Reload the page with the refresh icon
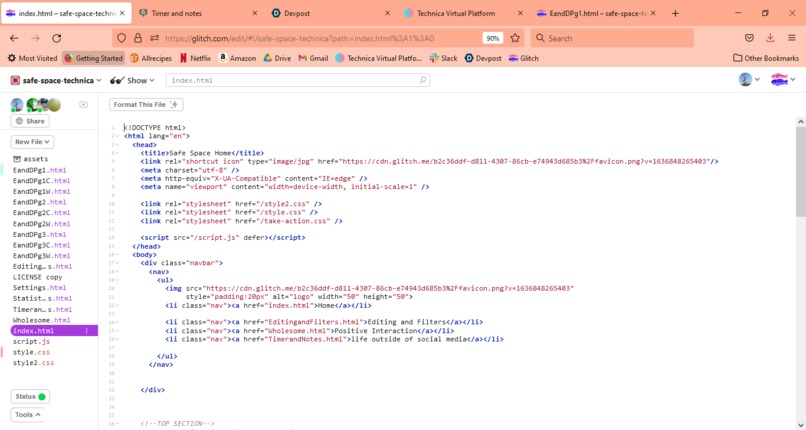 pos(57,38)
